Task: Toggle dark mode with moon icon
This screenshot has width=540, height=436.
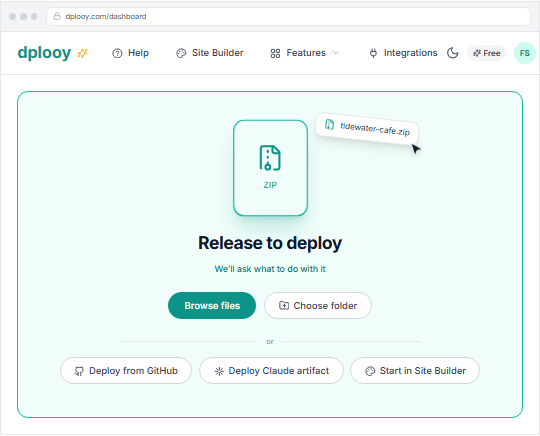Action: point(453,53)
